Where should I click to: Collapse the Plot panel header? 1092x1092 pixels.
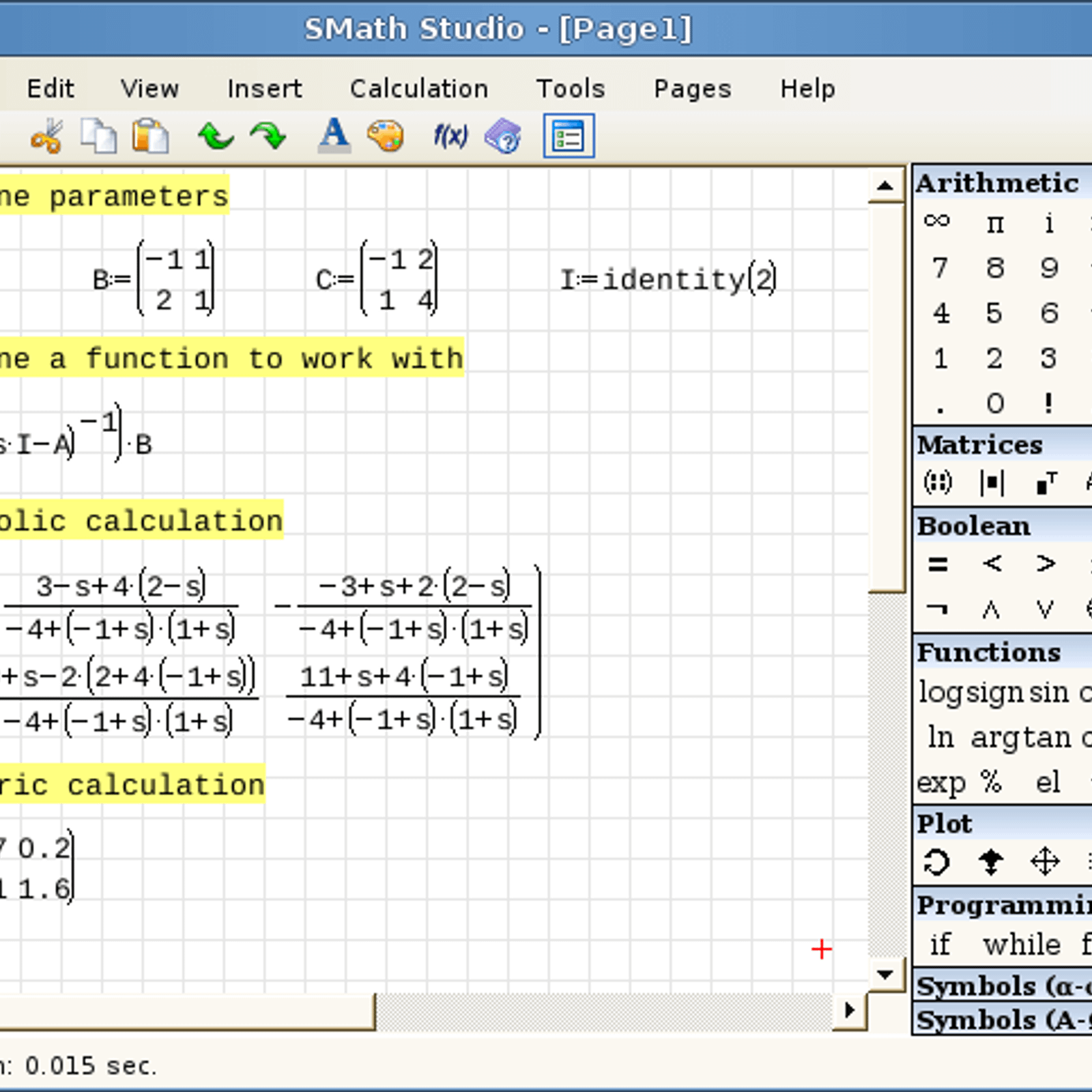[x=1003, y=824]
